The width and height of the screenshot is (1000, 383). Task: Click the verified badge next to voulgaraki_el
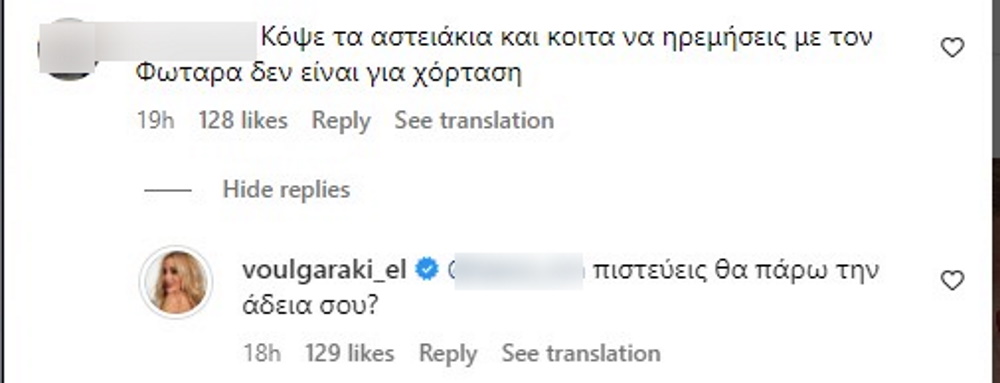[x=427, y=270]
